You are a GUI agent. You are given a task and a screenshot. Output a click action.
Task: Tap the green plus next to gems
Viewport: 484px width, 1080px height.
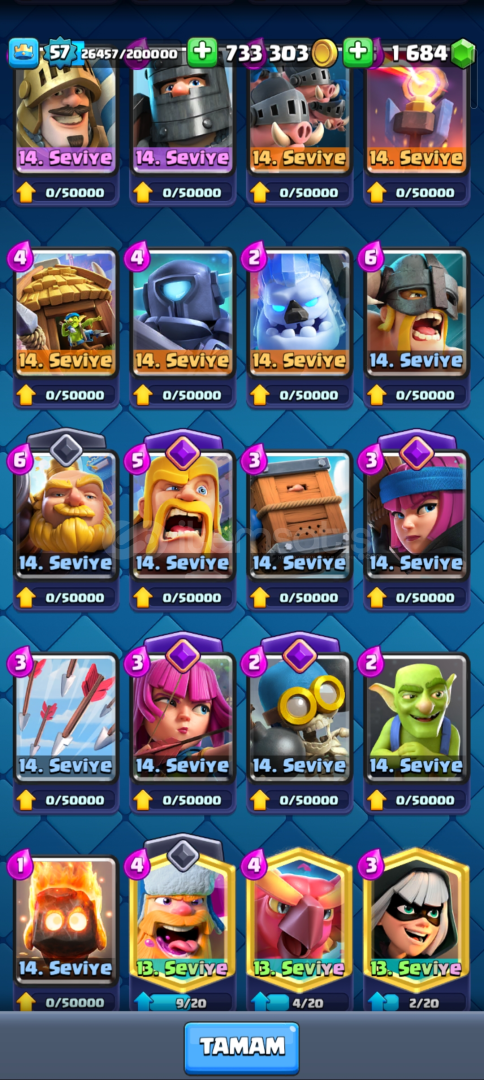click(x=358, y=53)
